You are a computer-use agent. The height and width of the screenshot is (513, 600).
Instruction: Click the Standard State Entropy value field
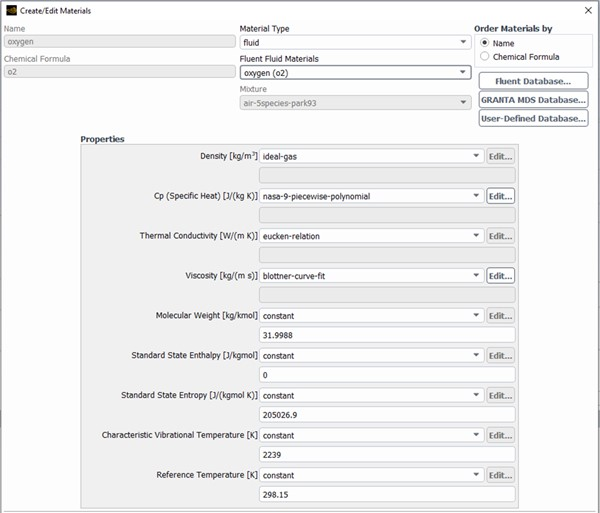pyautogui.click(x=387, y=415)
